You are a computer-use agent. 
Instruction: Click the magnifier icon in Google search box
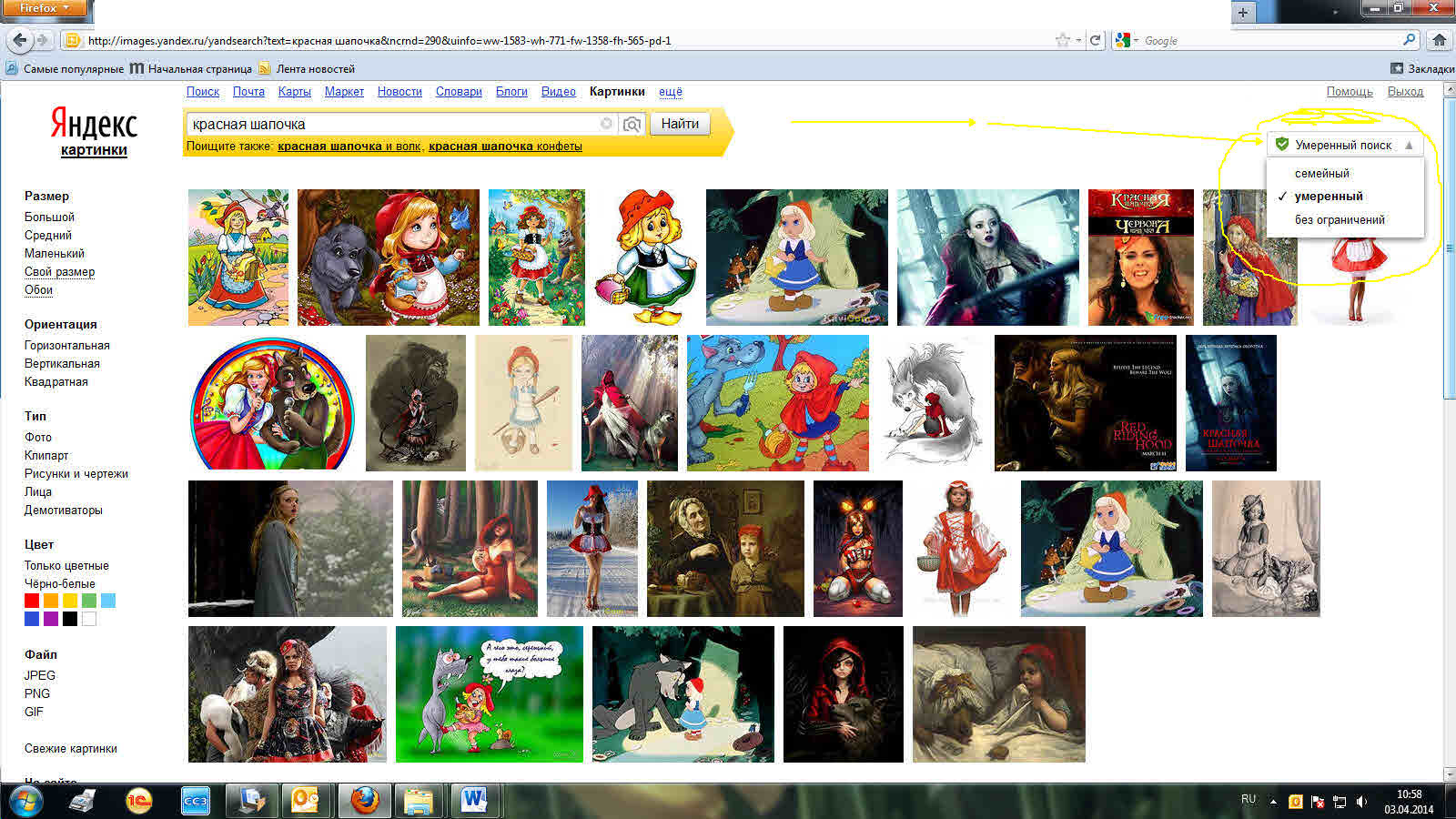pos(1409,40)
